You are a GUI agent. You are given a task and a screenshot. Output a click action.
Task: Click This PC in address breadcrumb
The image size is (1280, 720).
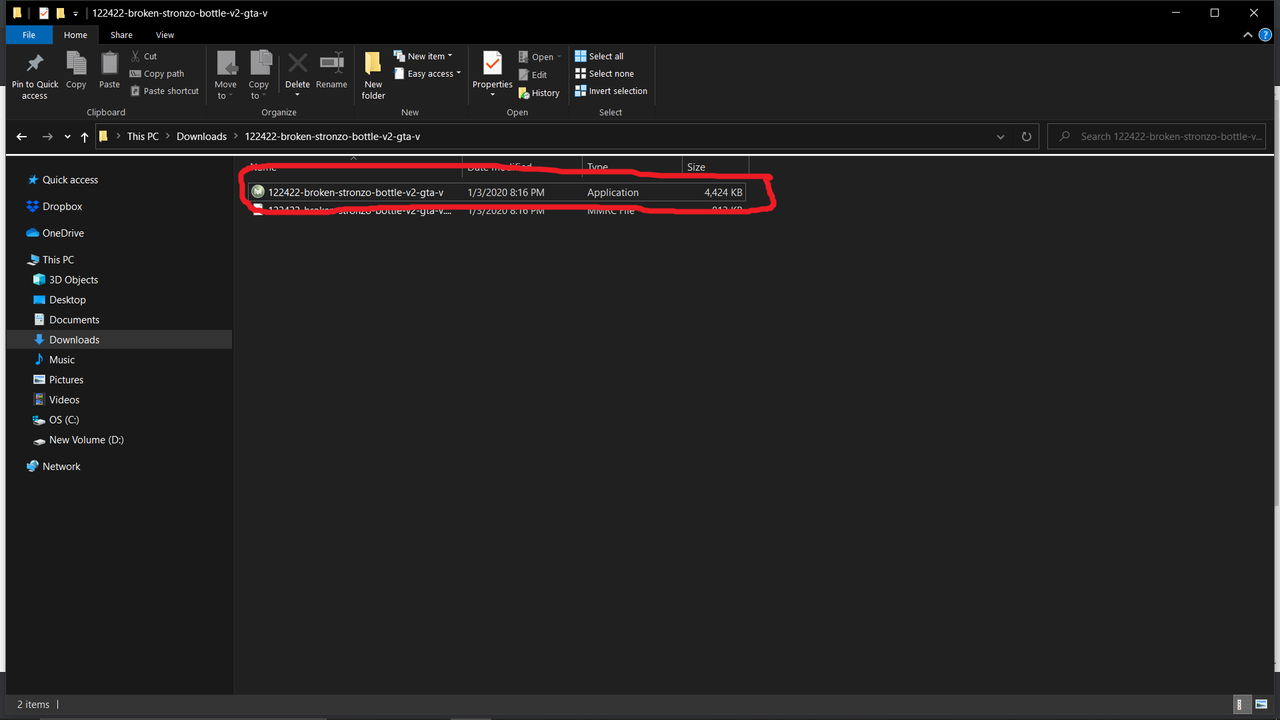click(x=143, y=136)
